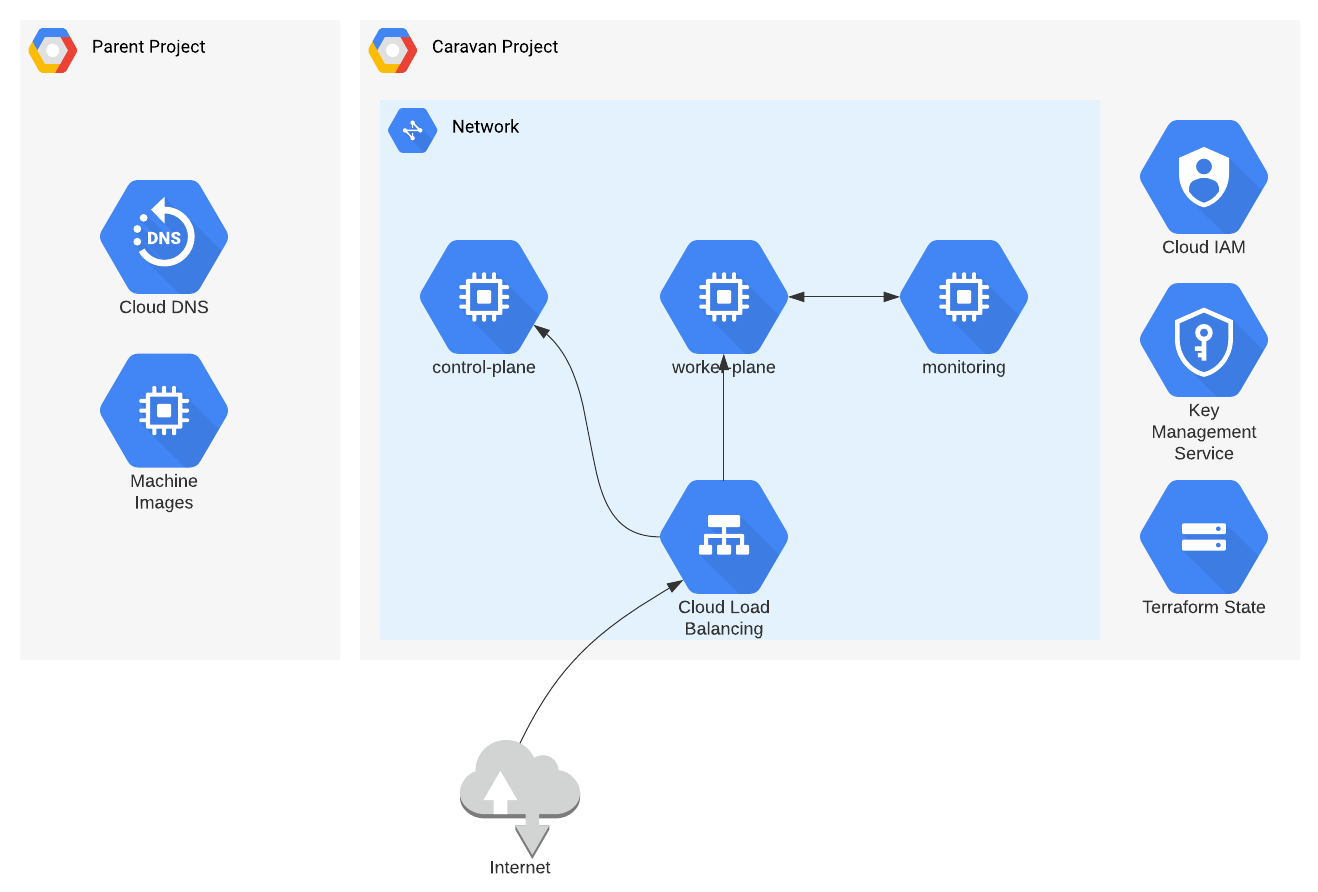1318x892 pixels.
Task: Click the "monitoring" label
Action: tap(964, 367)
